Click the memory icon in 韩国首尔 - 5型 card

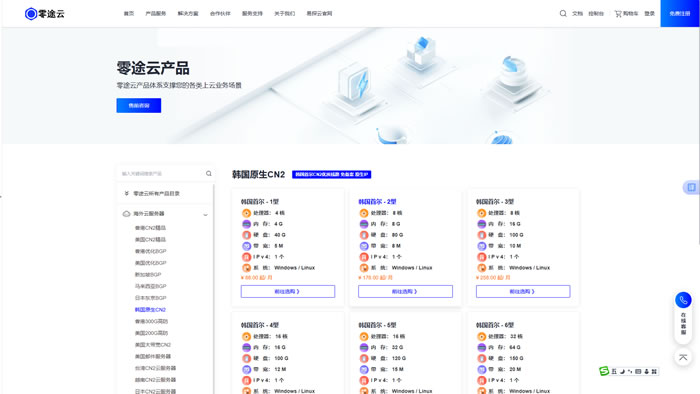(364, 347)
